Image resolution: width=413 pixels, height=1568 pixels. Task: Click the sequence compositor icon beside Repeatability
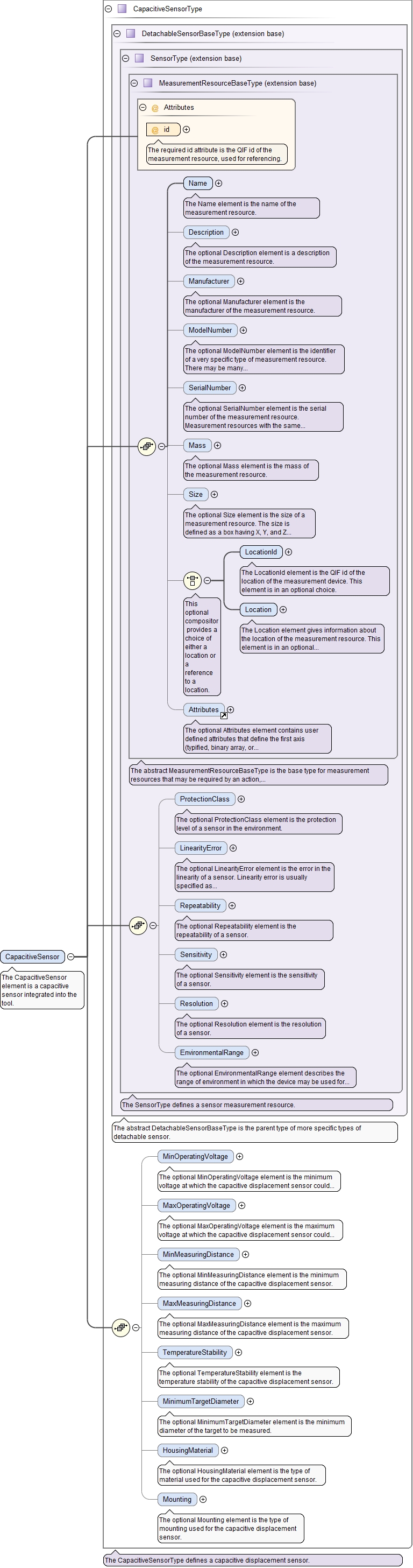[x=138, y=926]
